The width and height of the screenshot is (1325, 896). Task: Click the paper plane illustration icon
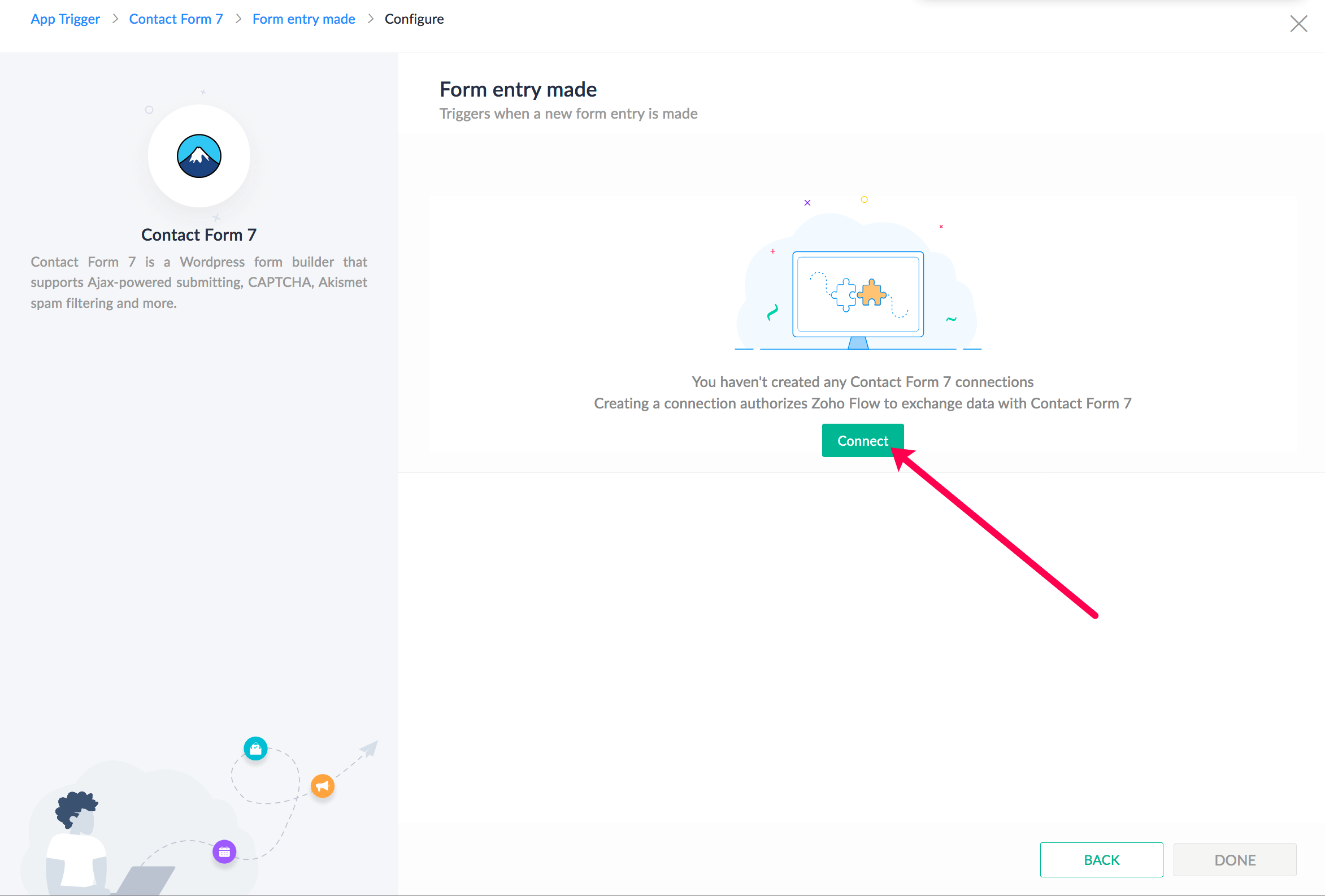[370, 748]
